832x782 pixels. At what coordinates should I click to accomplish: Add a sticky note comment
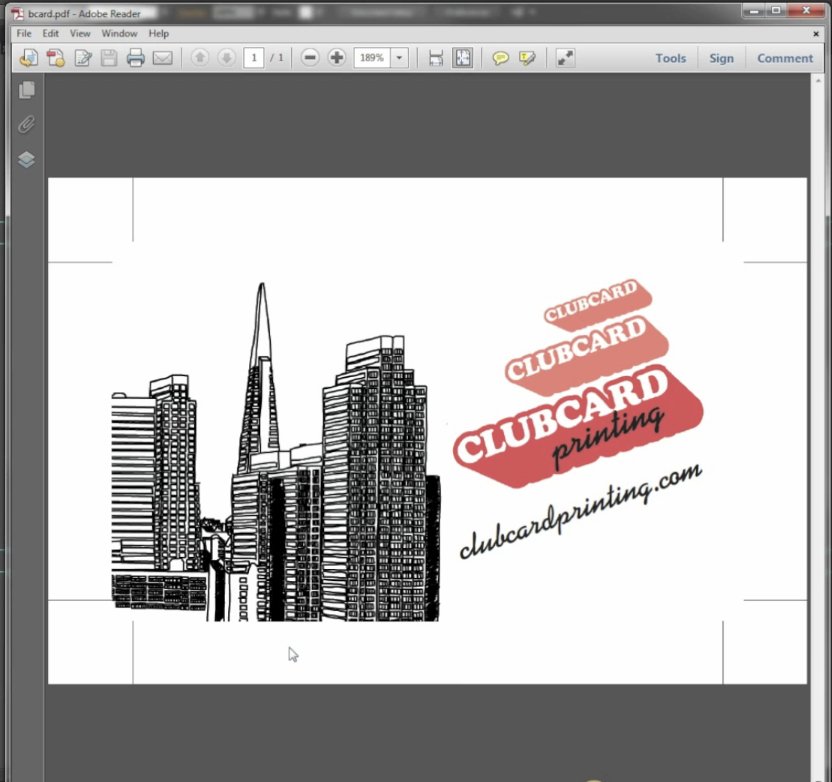tap(498, 57)
